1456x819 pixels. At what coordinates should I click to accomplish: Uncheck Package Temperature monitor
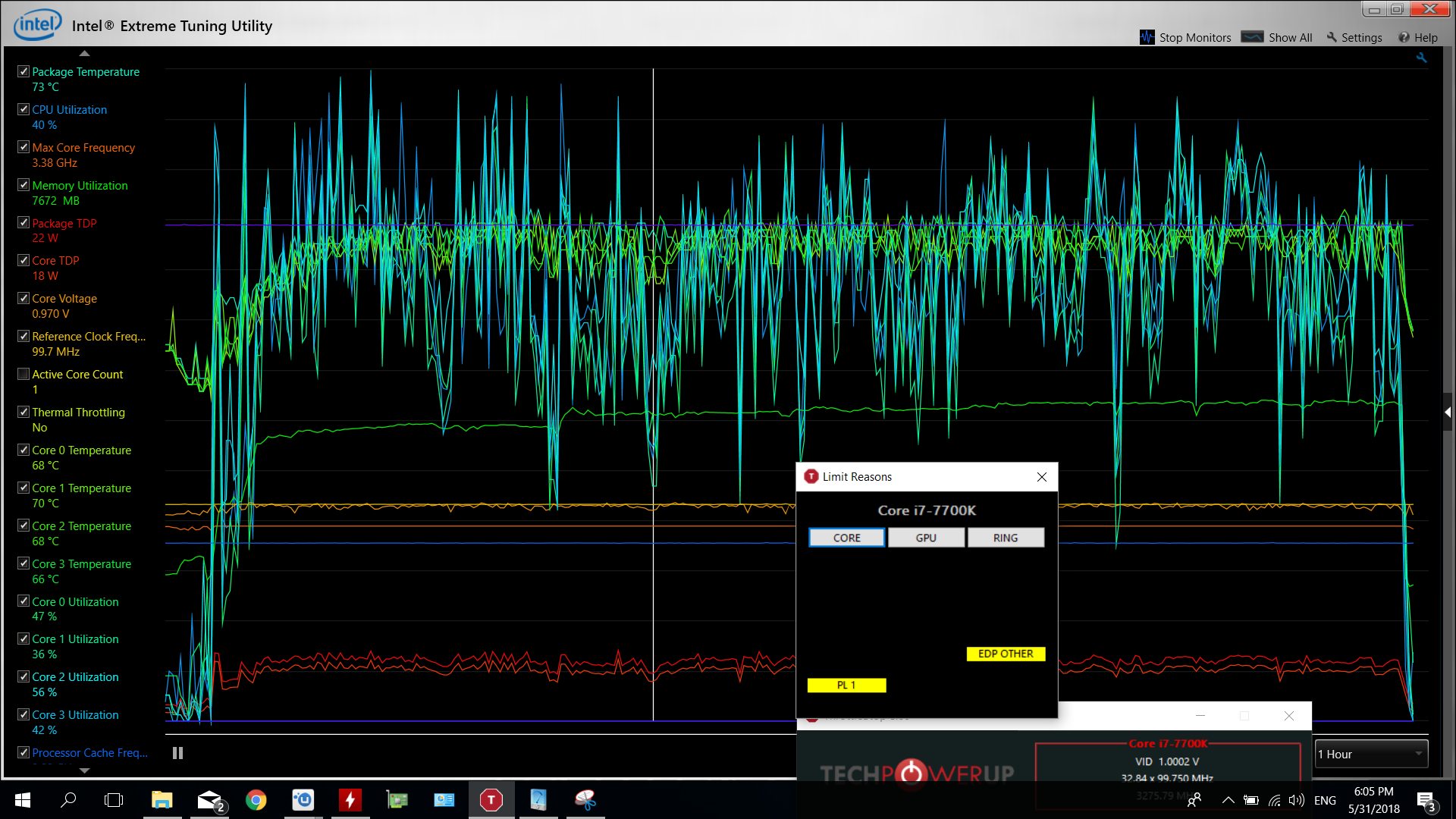click(x=24, y=71)
